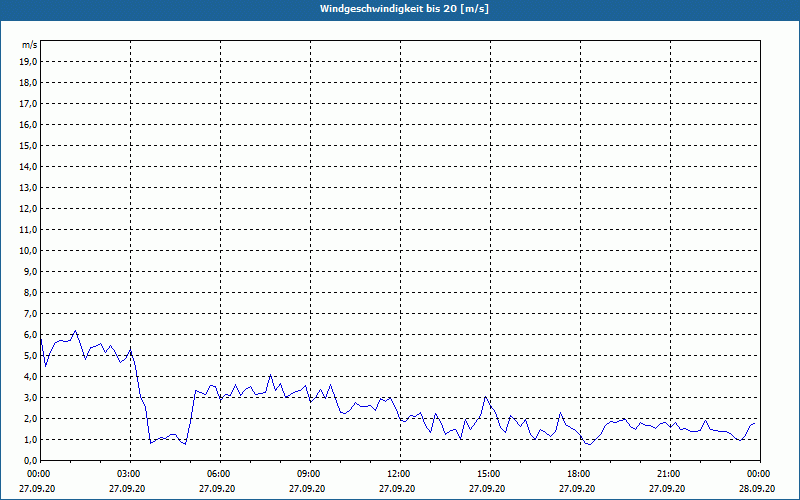Click the '1,0' y-axis label
Image resolution: width=800 pixels, height=500 pixels.
(x=30, y=440)
